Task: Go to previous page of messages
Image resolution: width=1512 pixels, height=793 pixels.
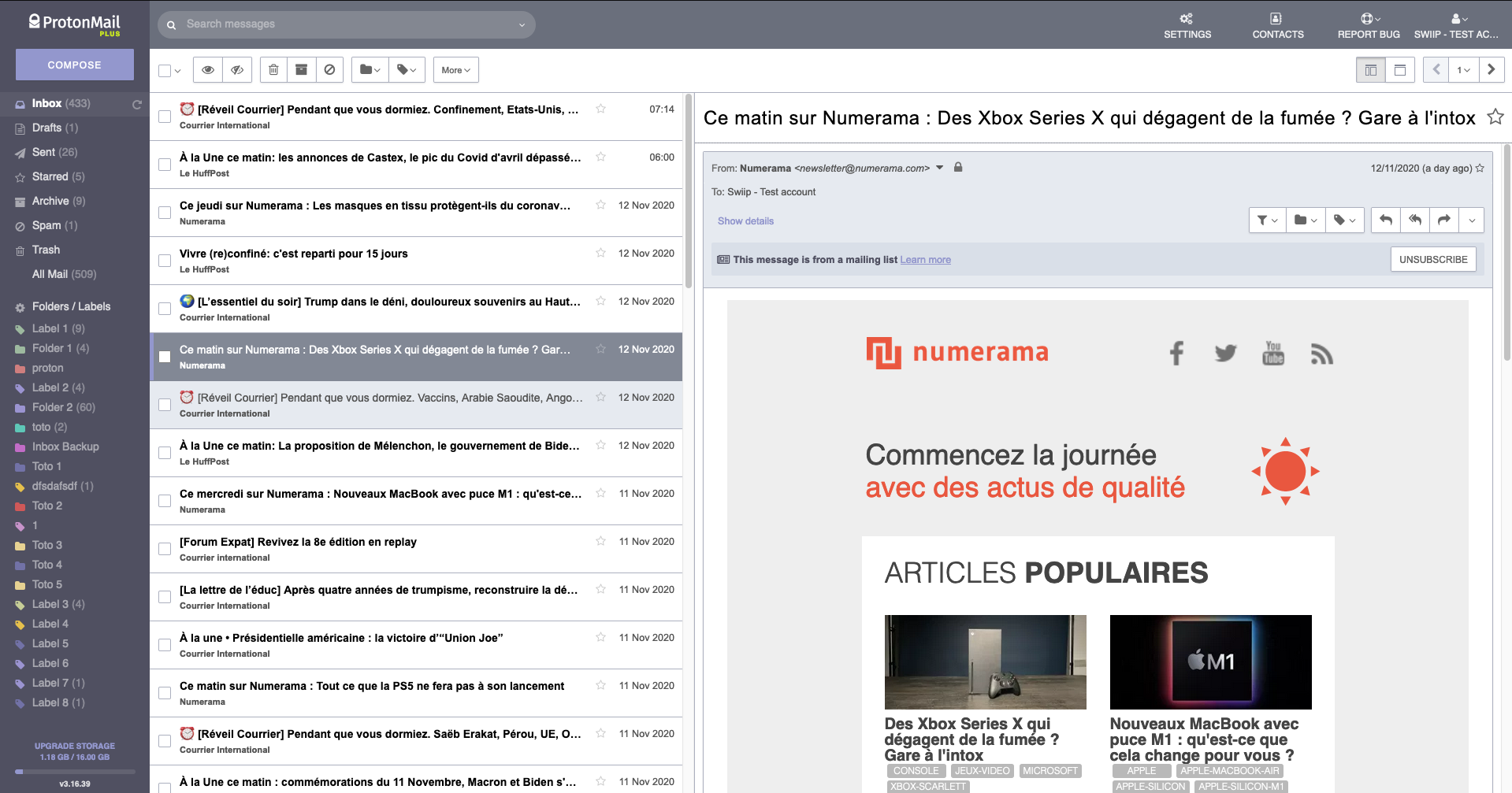Action: pos(1436,69)
